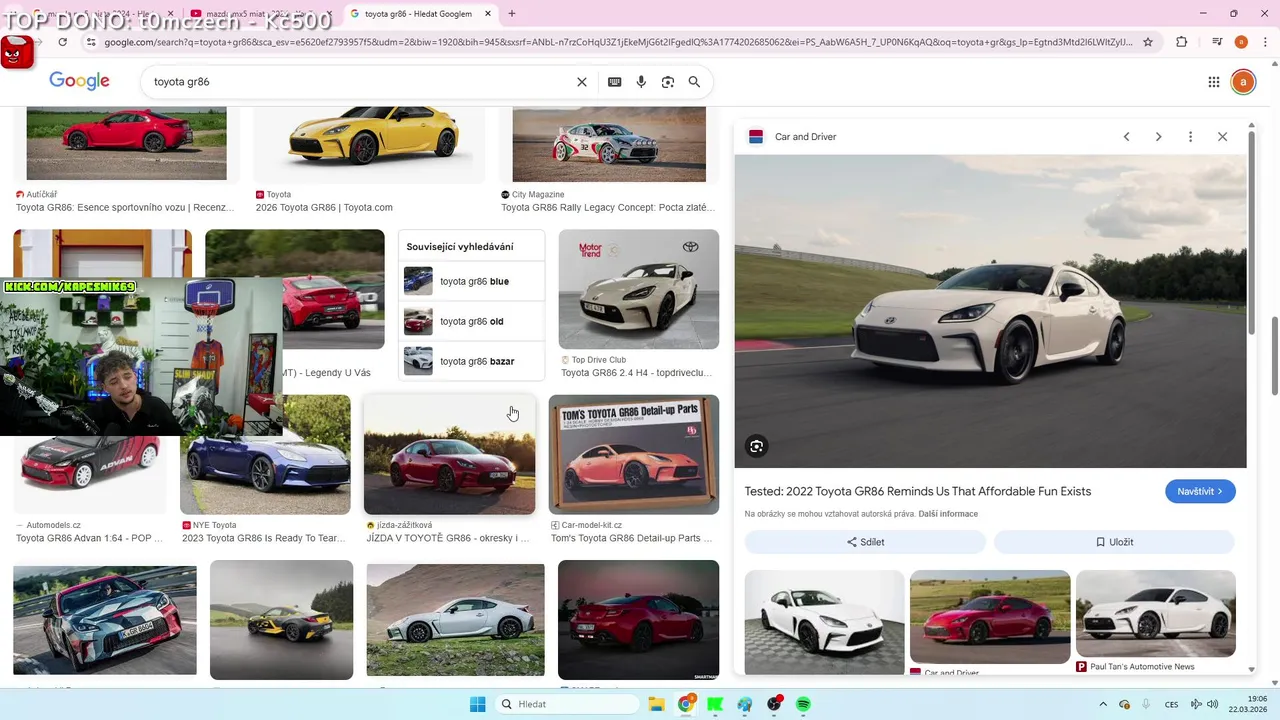
Task: Open Google Lens image search
Action: tap(668, 82)
